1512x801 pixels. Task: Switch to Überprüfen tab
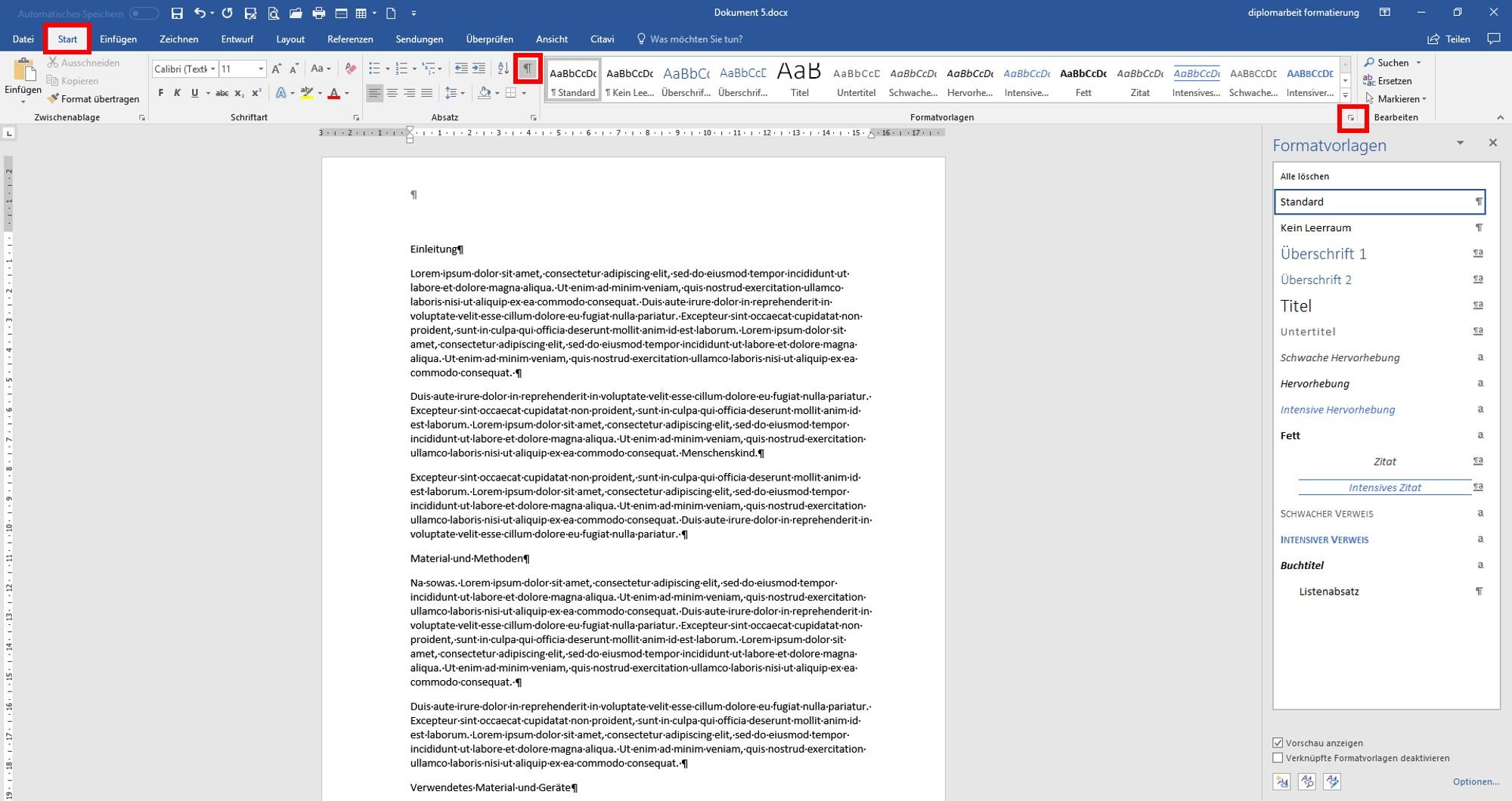490,39
